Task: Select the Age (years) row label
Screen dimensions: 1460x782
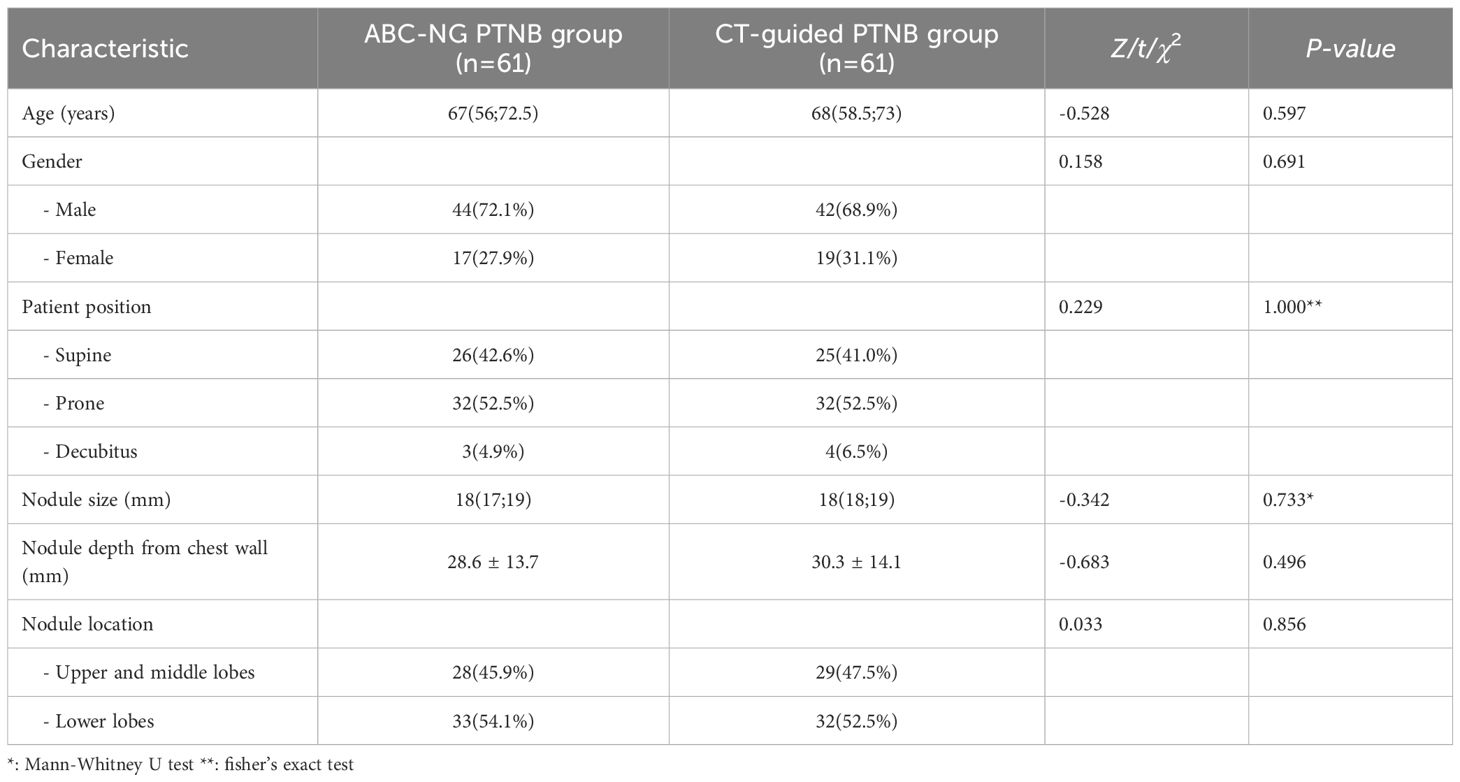Action: [68, 113]
